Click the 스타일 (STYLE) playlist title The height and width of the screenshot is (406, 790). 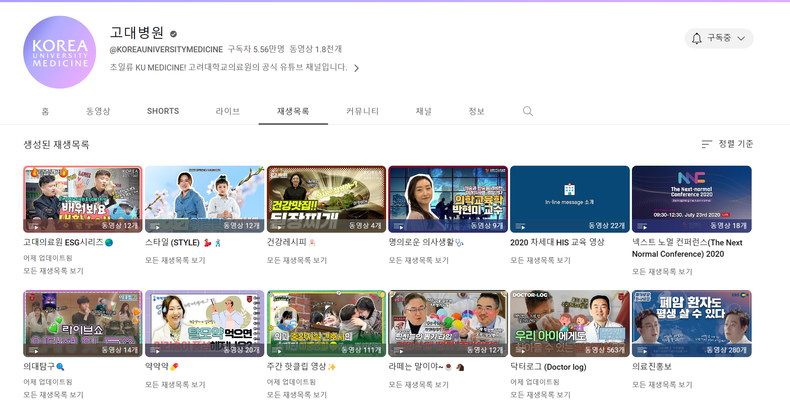pos(183,242)
